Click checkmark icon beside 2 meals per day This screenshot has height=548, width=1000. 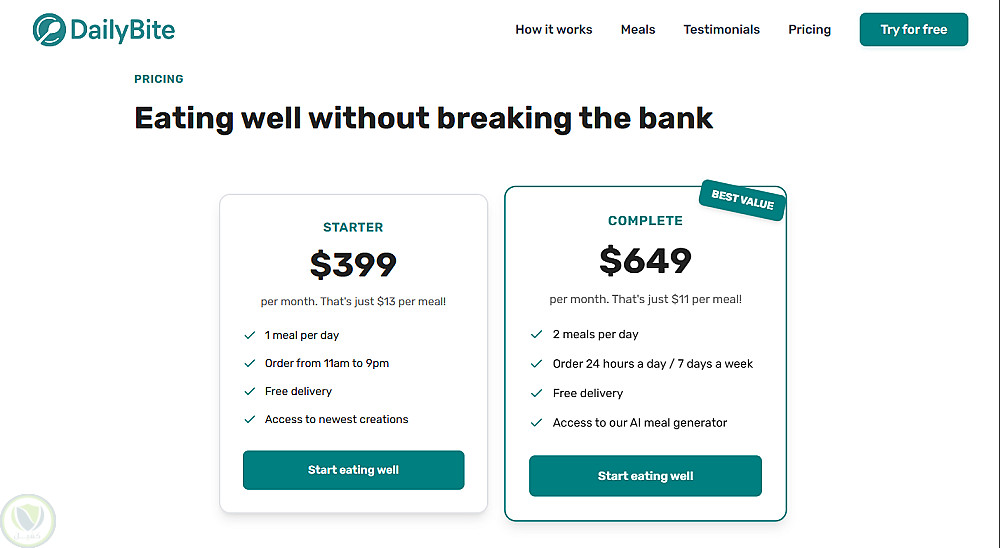[537, 334]
